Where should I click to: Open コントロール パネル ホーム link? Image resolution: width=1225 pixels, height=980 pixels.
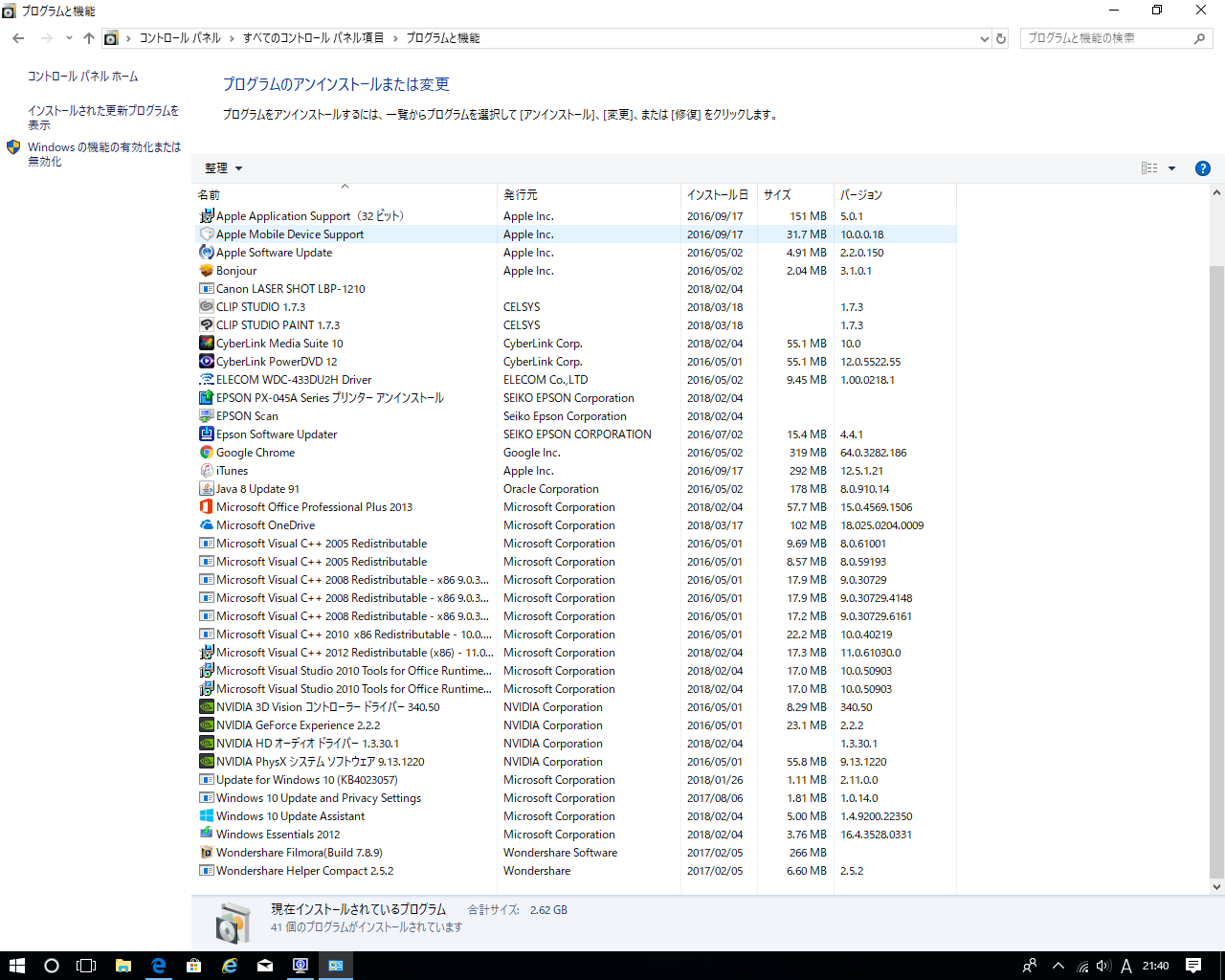83,77
